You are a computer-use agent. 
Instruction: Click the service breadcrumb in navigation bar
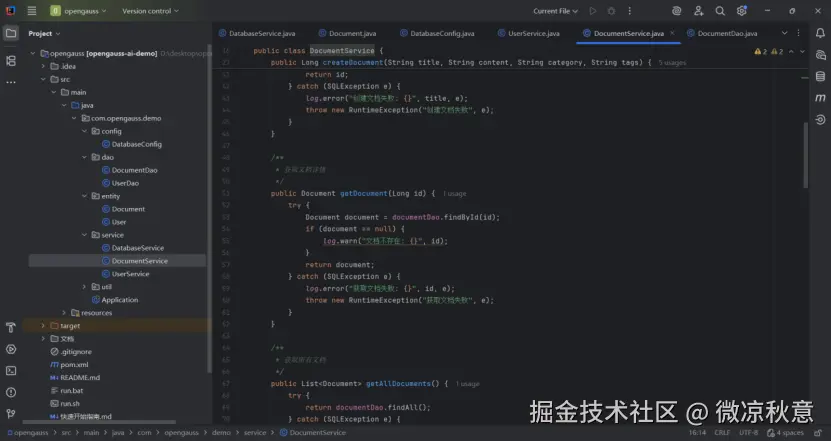pyautogui.click(x=255, y=432)
